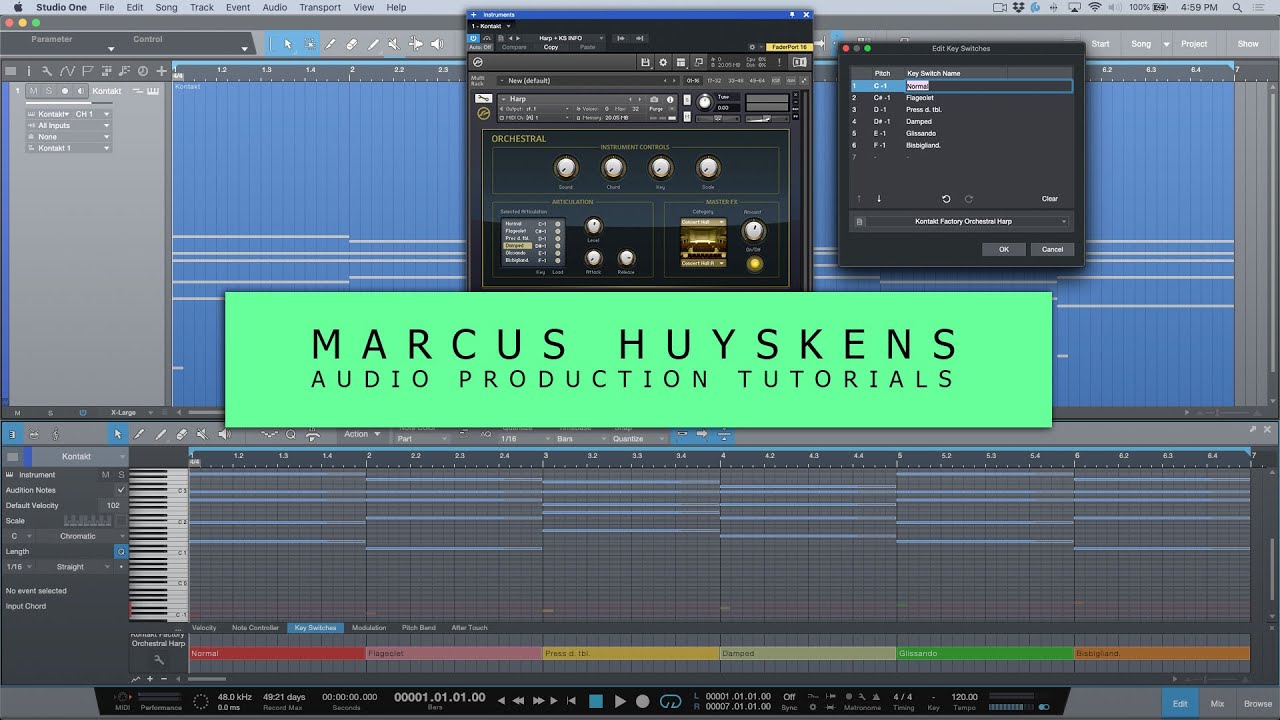Open the track inspector info icon
This screenshot has height=720, width=1280.
(x=29, y=71)
